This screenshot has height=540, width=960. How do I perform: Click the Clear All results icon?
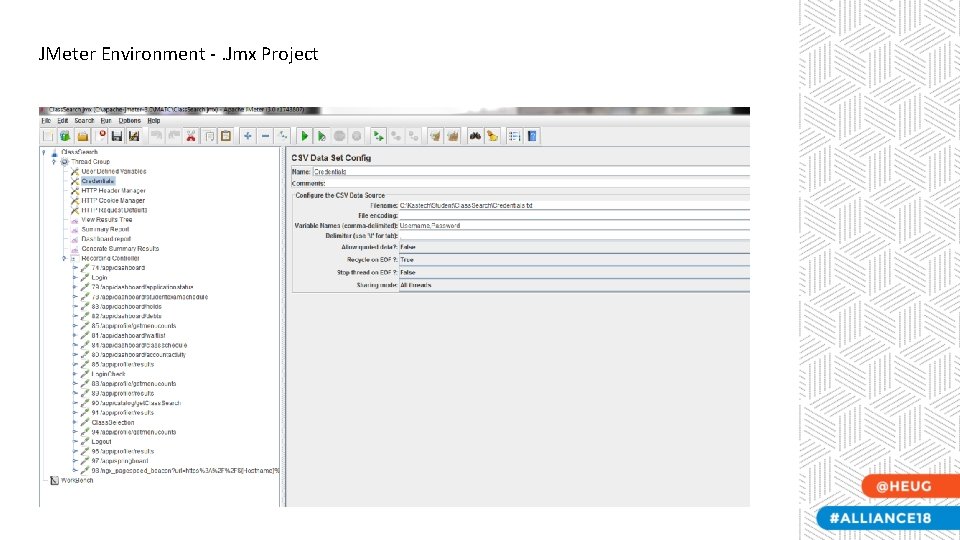coord(452,136)
